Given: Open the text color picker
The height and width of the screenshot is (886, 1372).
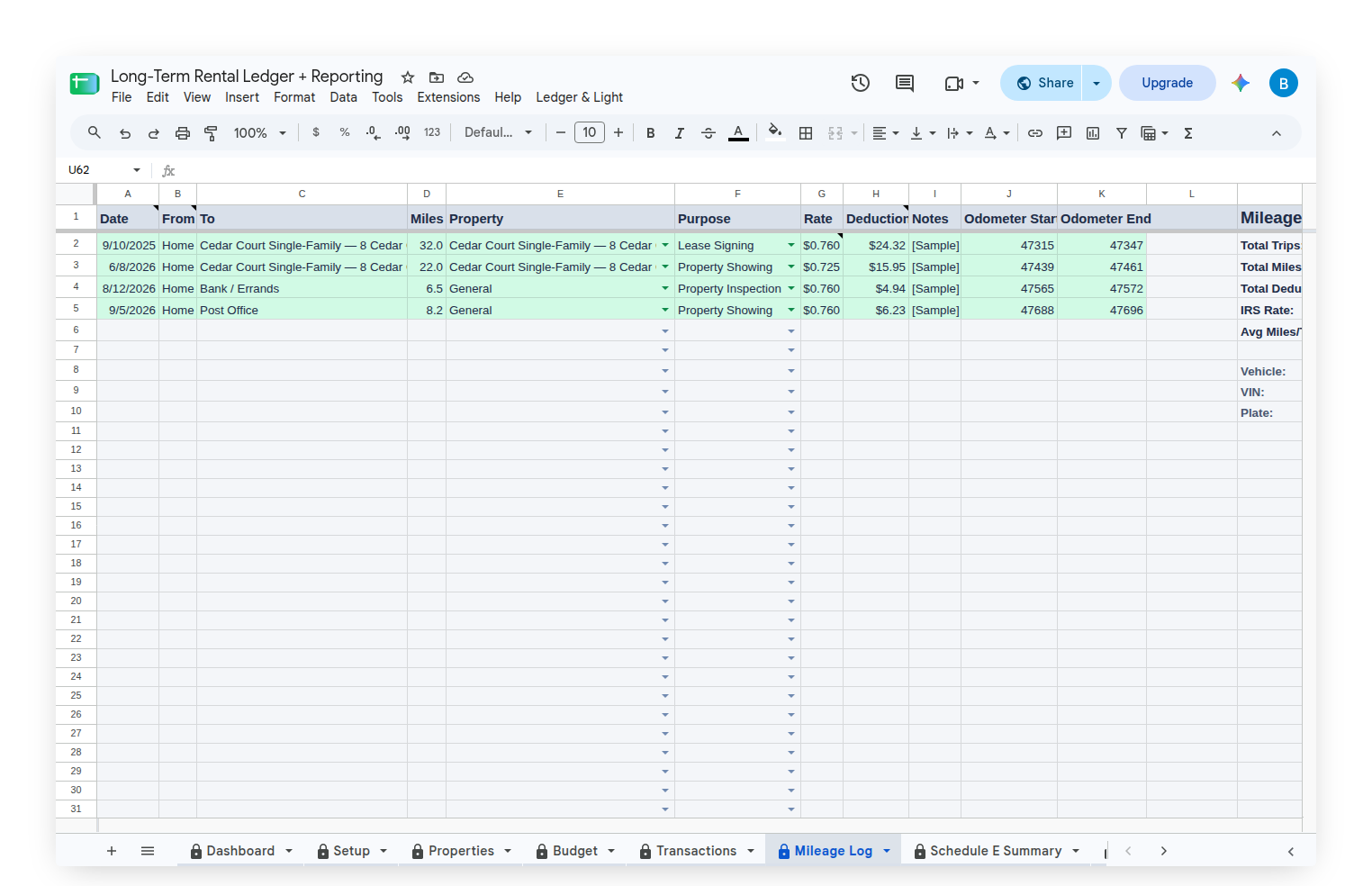Looking at the screenshot, I should 738,133.
